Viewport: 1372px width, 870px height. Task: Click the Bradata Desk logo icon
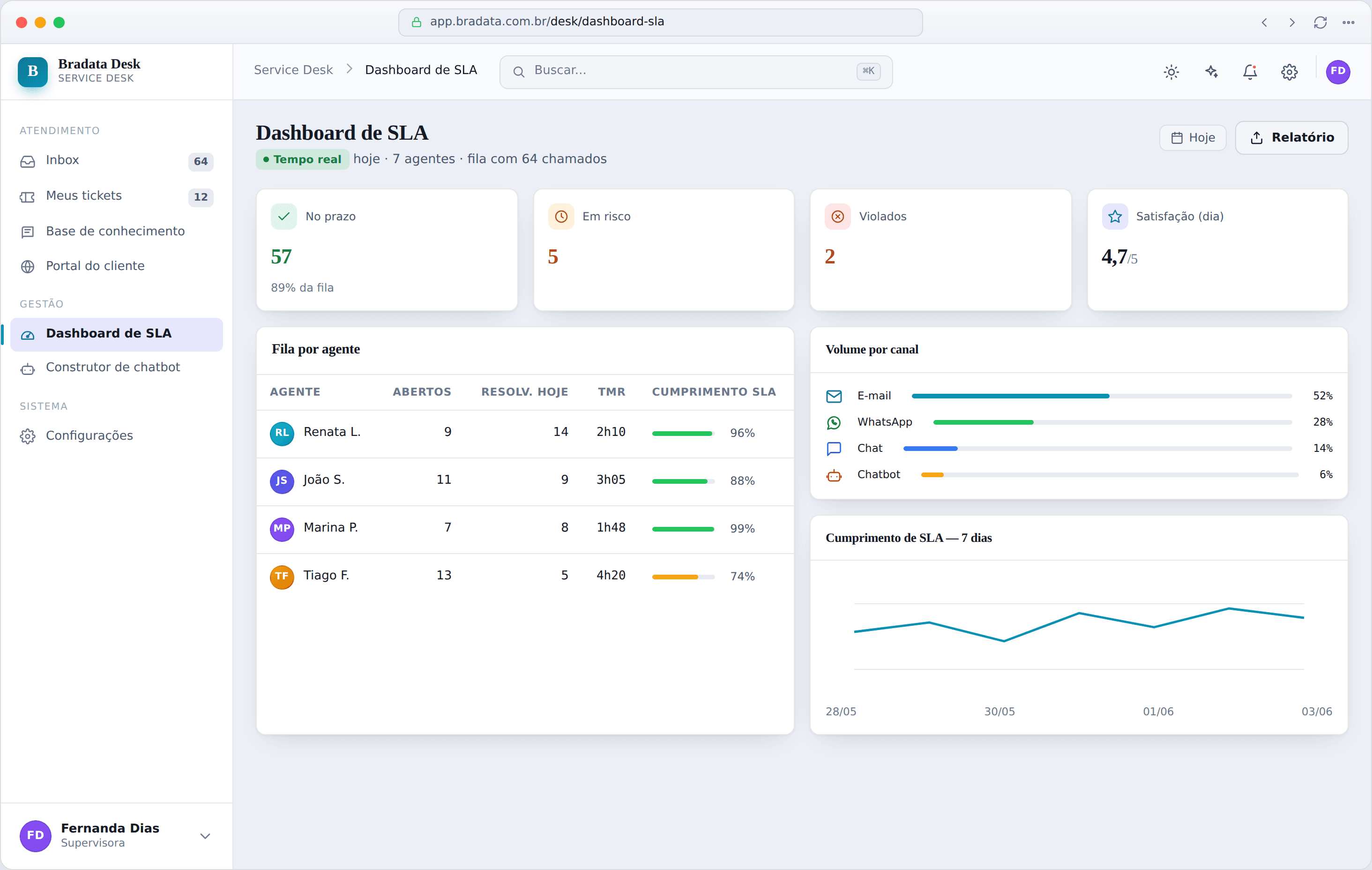[32, 71]
